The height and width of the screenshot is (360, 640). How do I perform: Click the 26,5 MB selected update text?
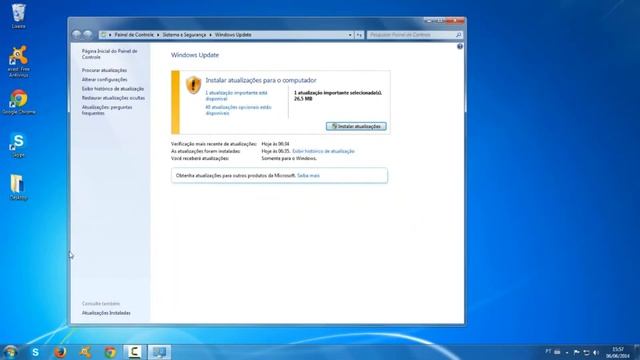(x=303, y=99)
